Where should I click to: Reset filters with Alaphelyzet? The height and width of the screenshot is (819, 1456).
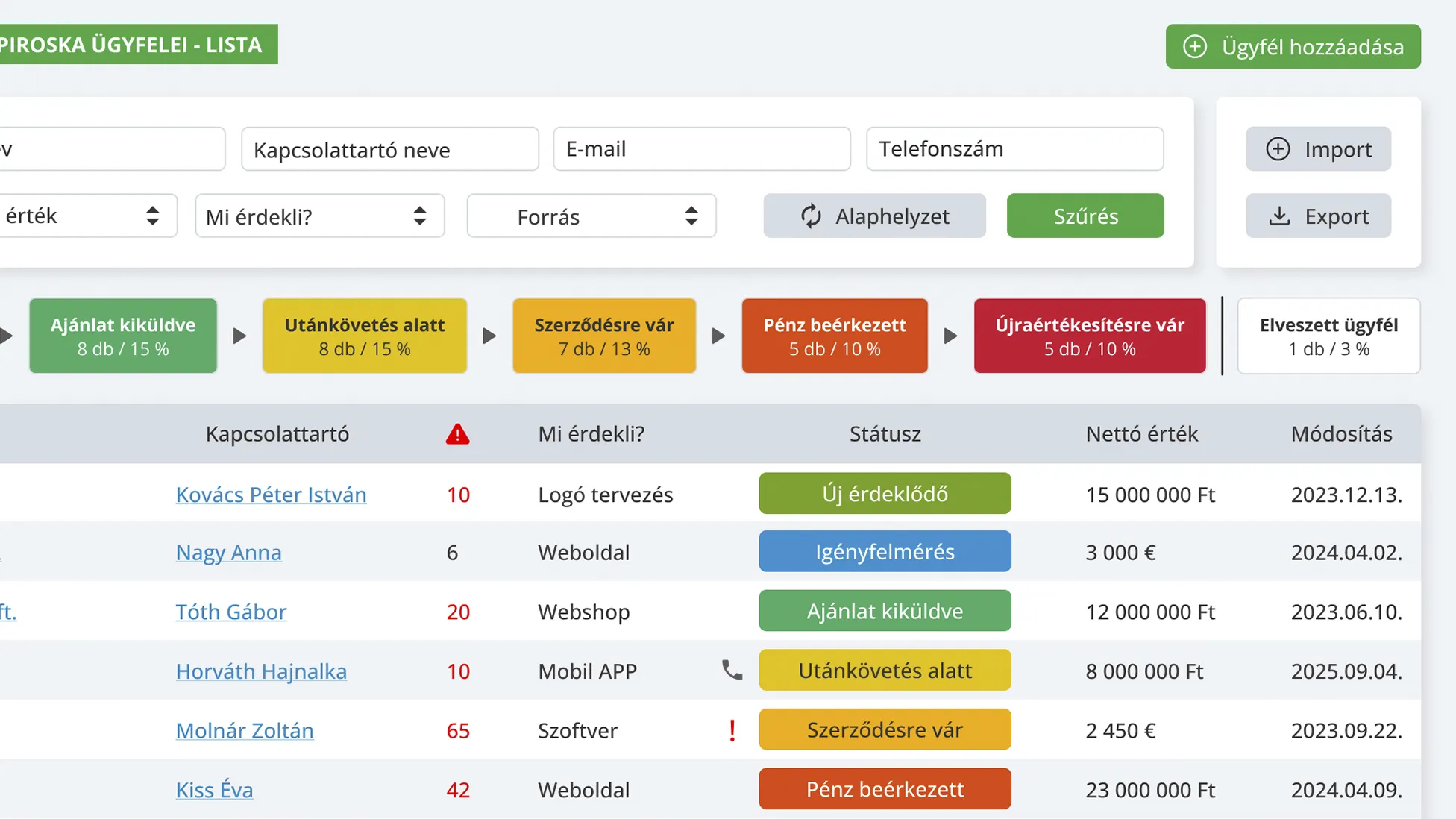click(x=874, y=216)
